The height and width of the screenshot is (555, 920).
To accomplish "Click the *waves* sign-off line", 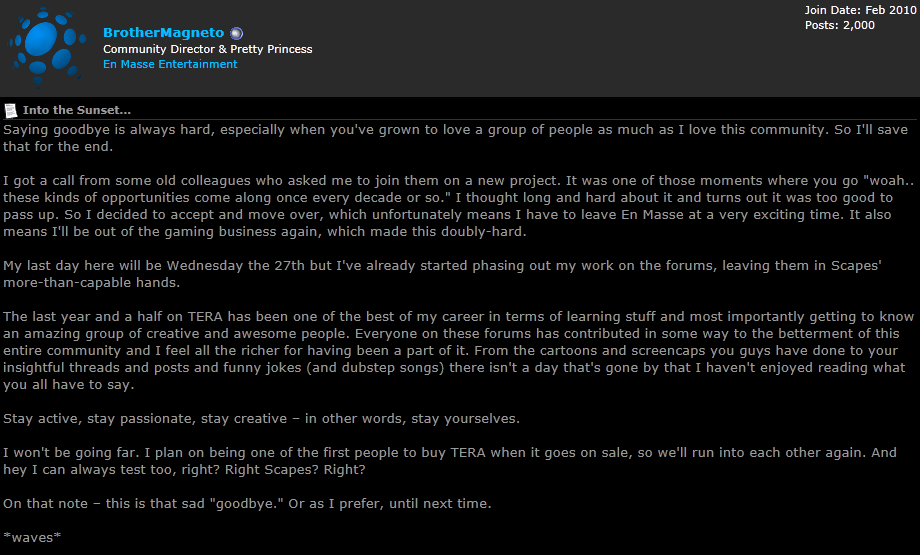I will (32, 537).
